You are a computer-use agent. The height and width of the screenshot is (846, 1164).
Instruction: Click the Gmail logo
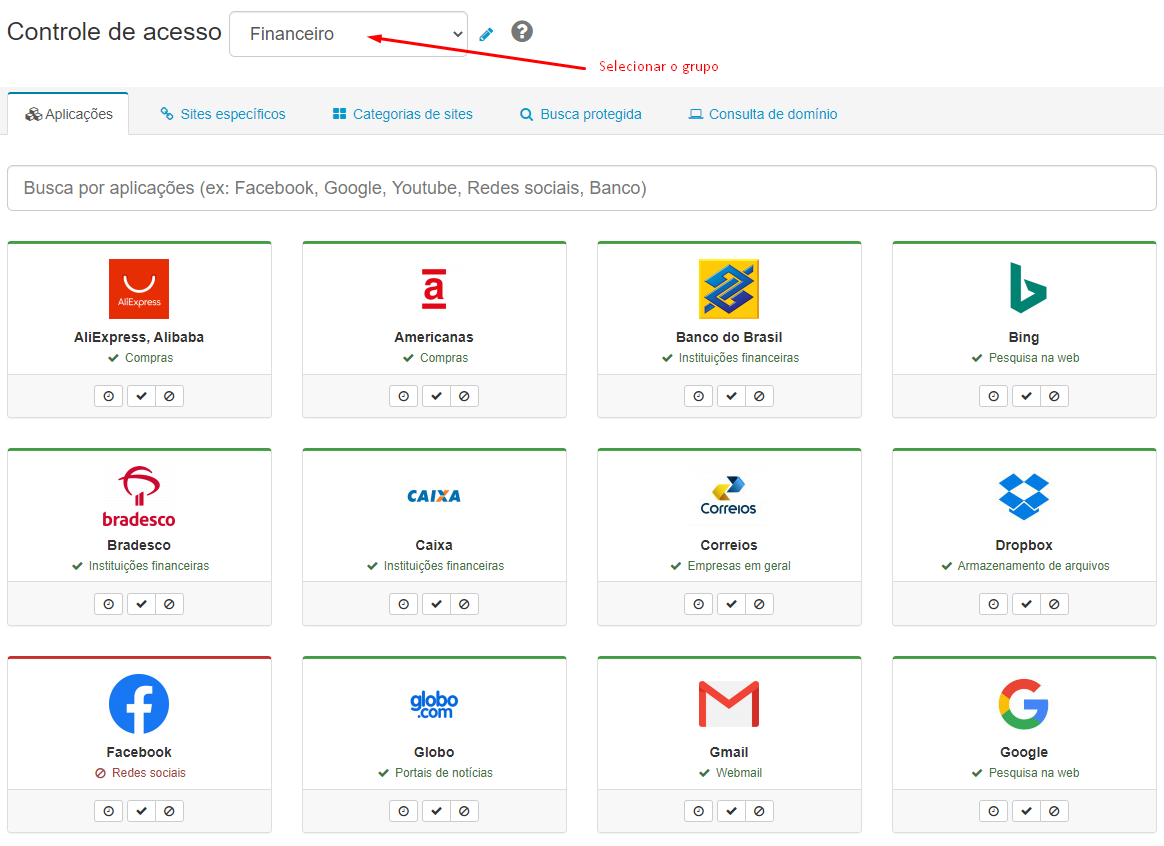729,704
